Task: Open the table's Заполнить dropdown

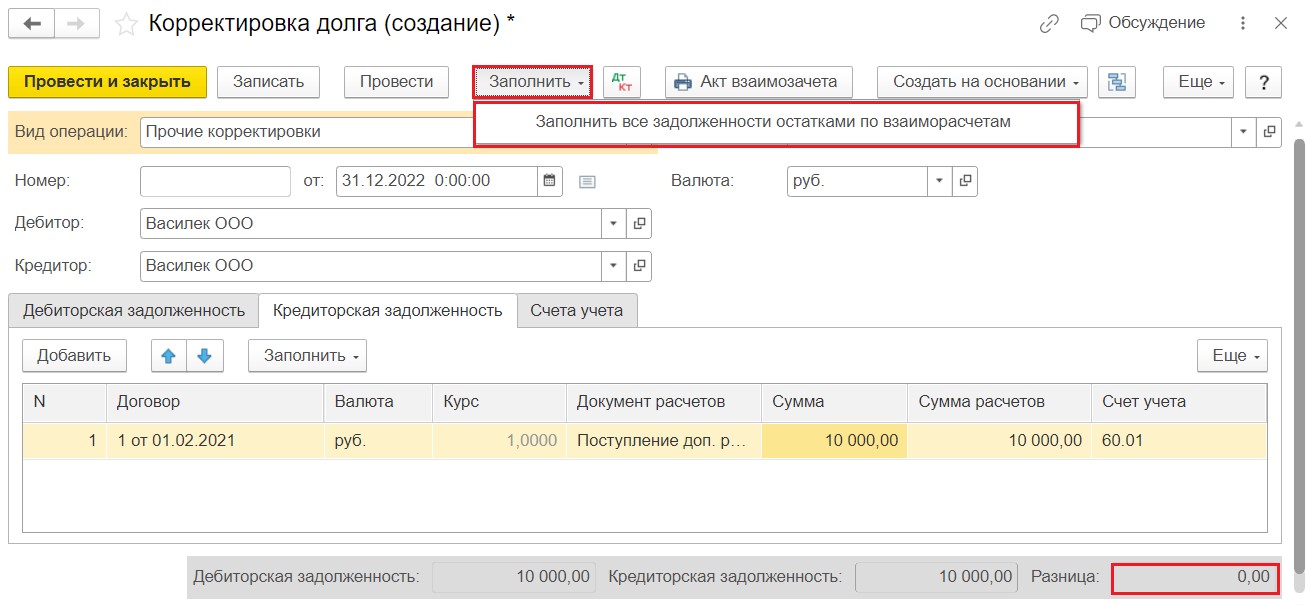Action: pos(308,355)
